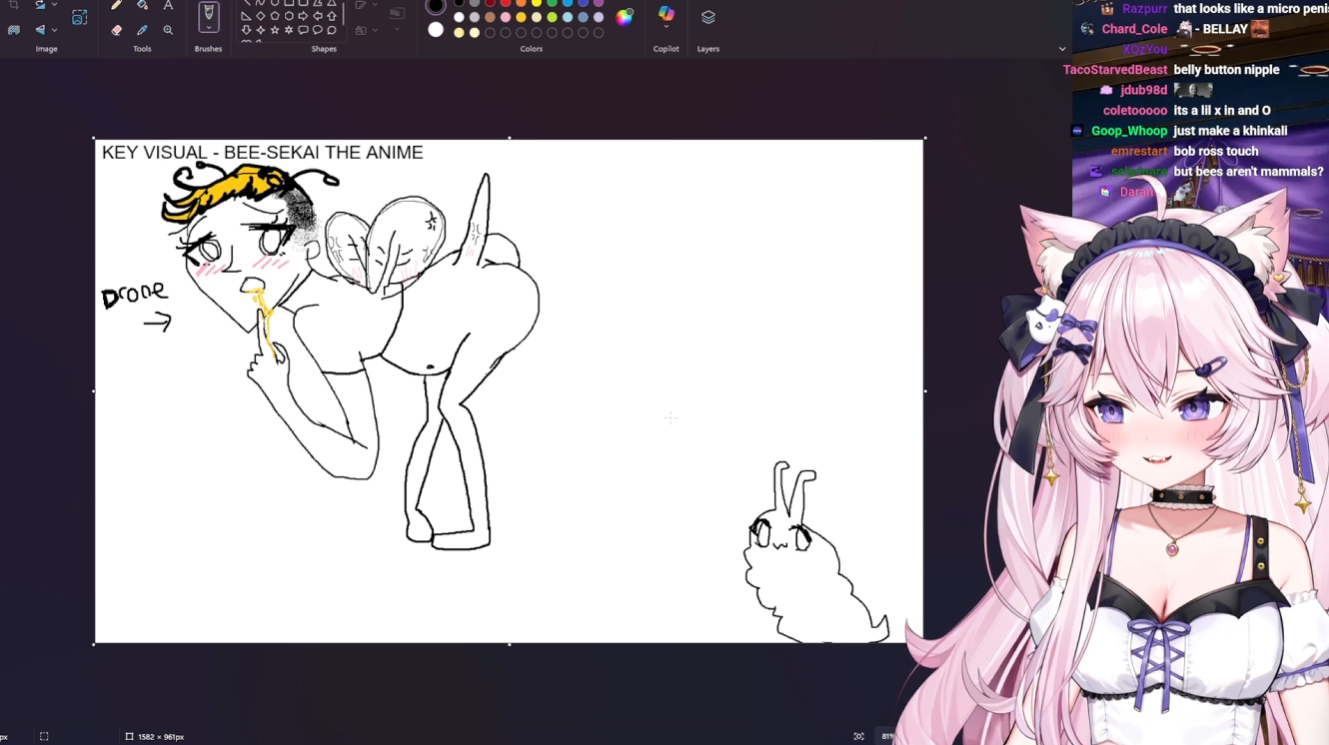Screen dimensions: 1329x745
Task: Pick the oval callout shape
Action: (x=318, y=30)
